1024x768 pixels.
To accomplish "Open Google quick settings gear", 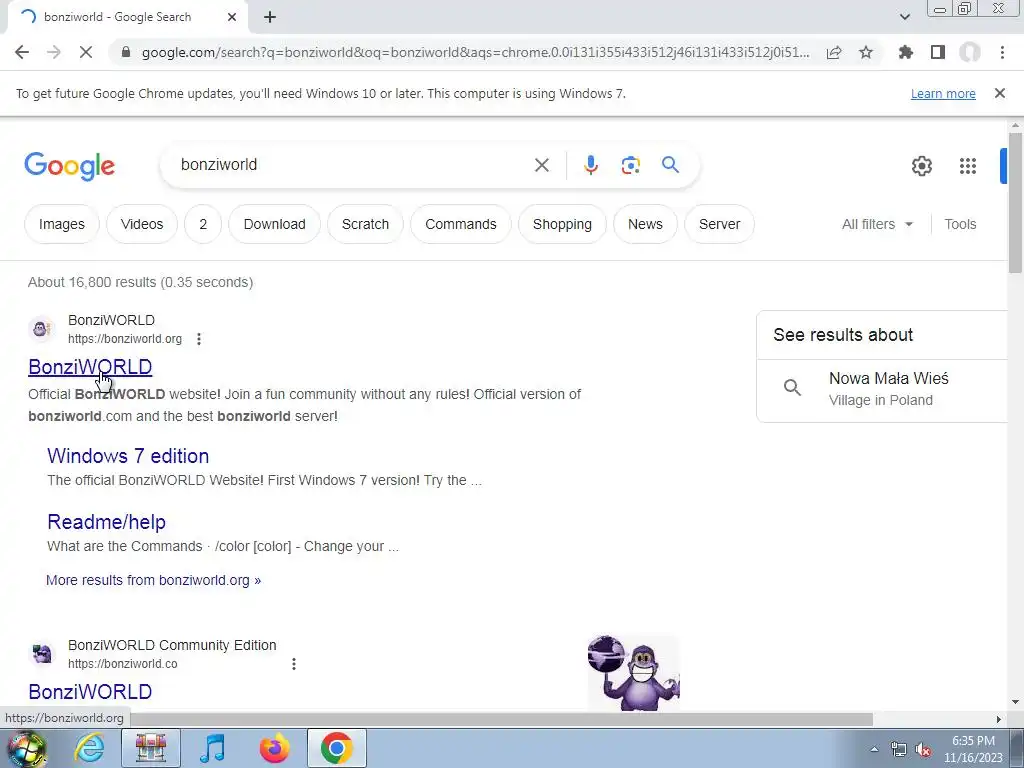I will [921, 166].
